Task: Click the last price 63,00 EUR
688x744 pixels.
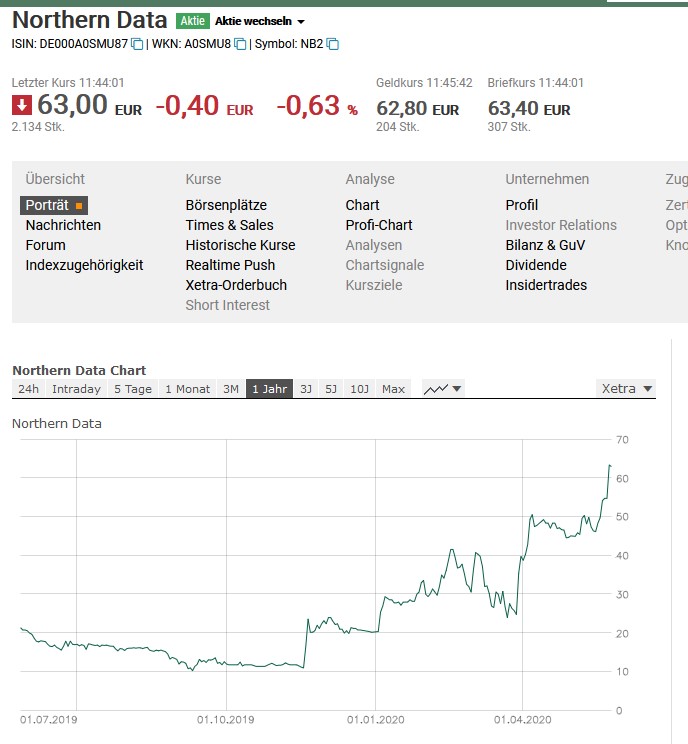Action: 89,105
